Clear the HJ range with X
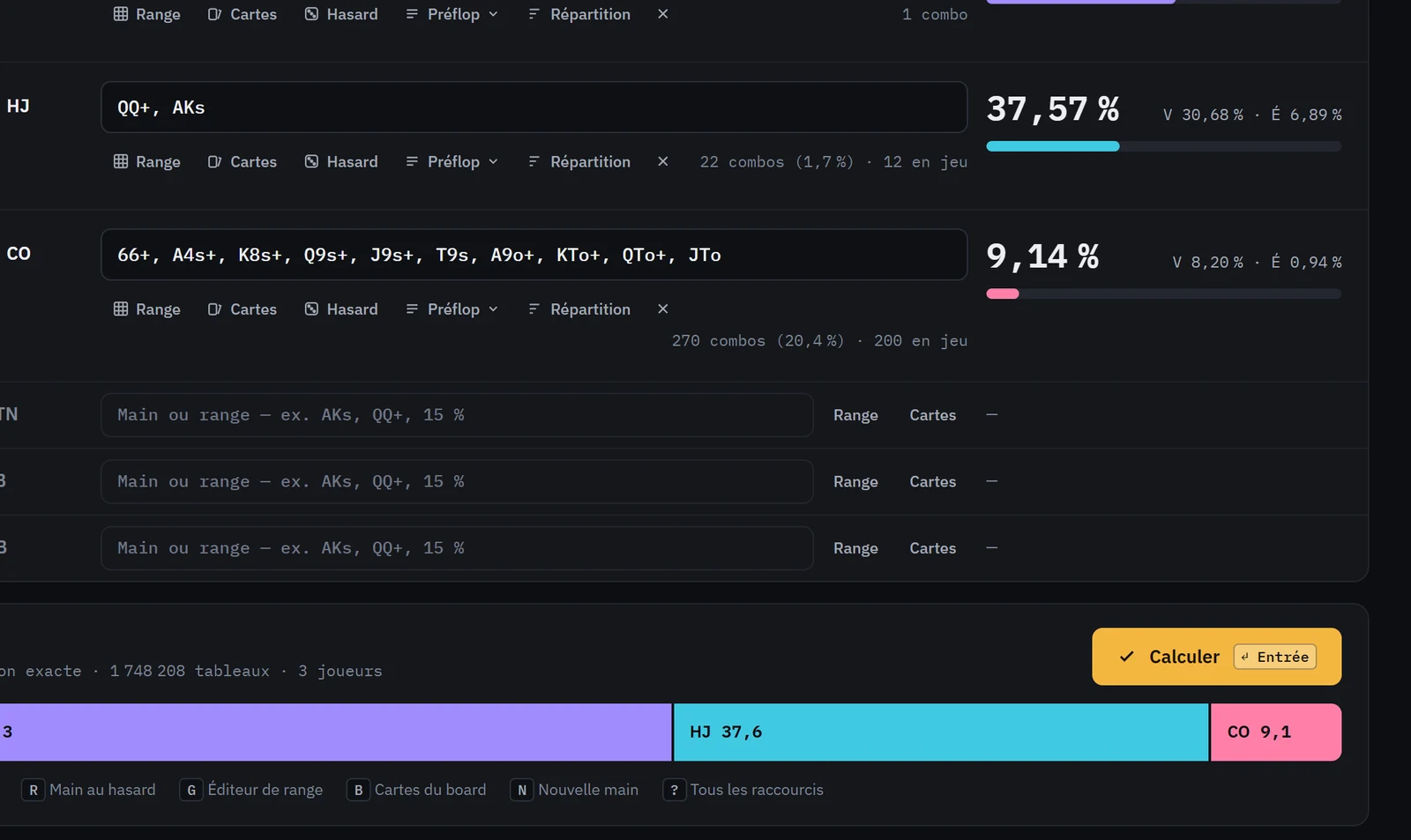This screenshot has width=1411, height=840. (663, 161)
